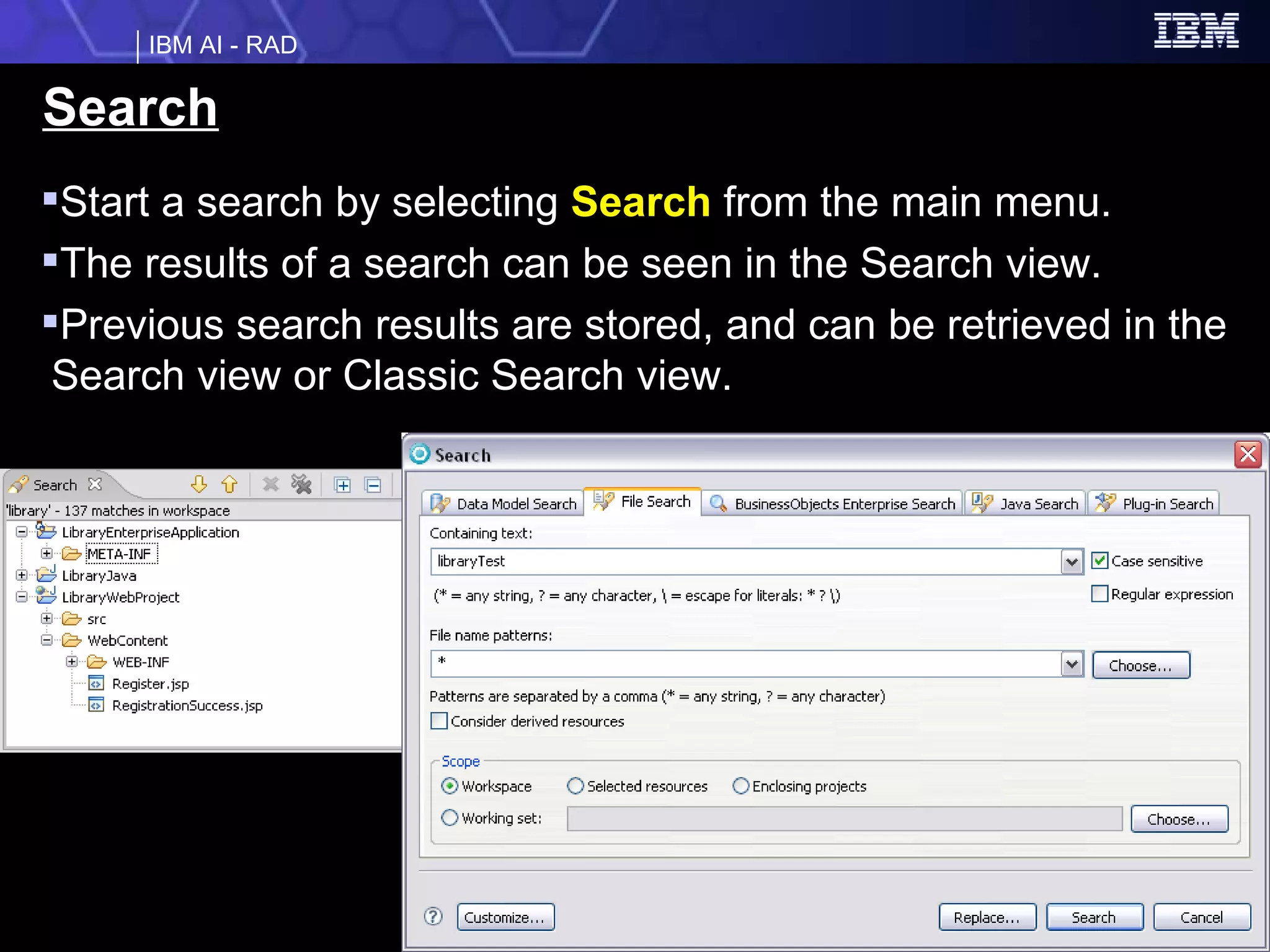The height and width of the screenshot is (952, 1270).
Task: Enable Consider derived resources checkbox
Action: coord(439,721)
